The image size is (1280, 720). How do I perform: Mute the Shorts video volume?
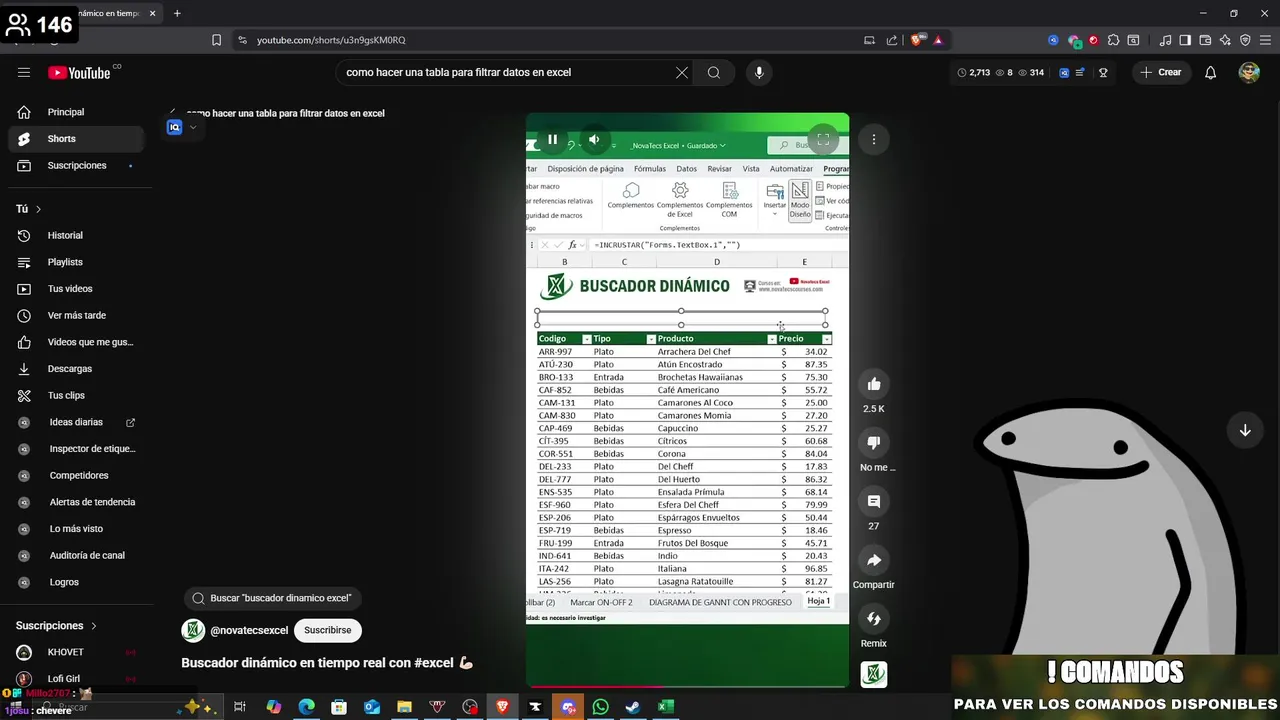point(594,140)
